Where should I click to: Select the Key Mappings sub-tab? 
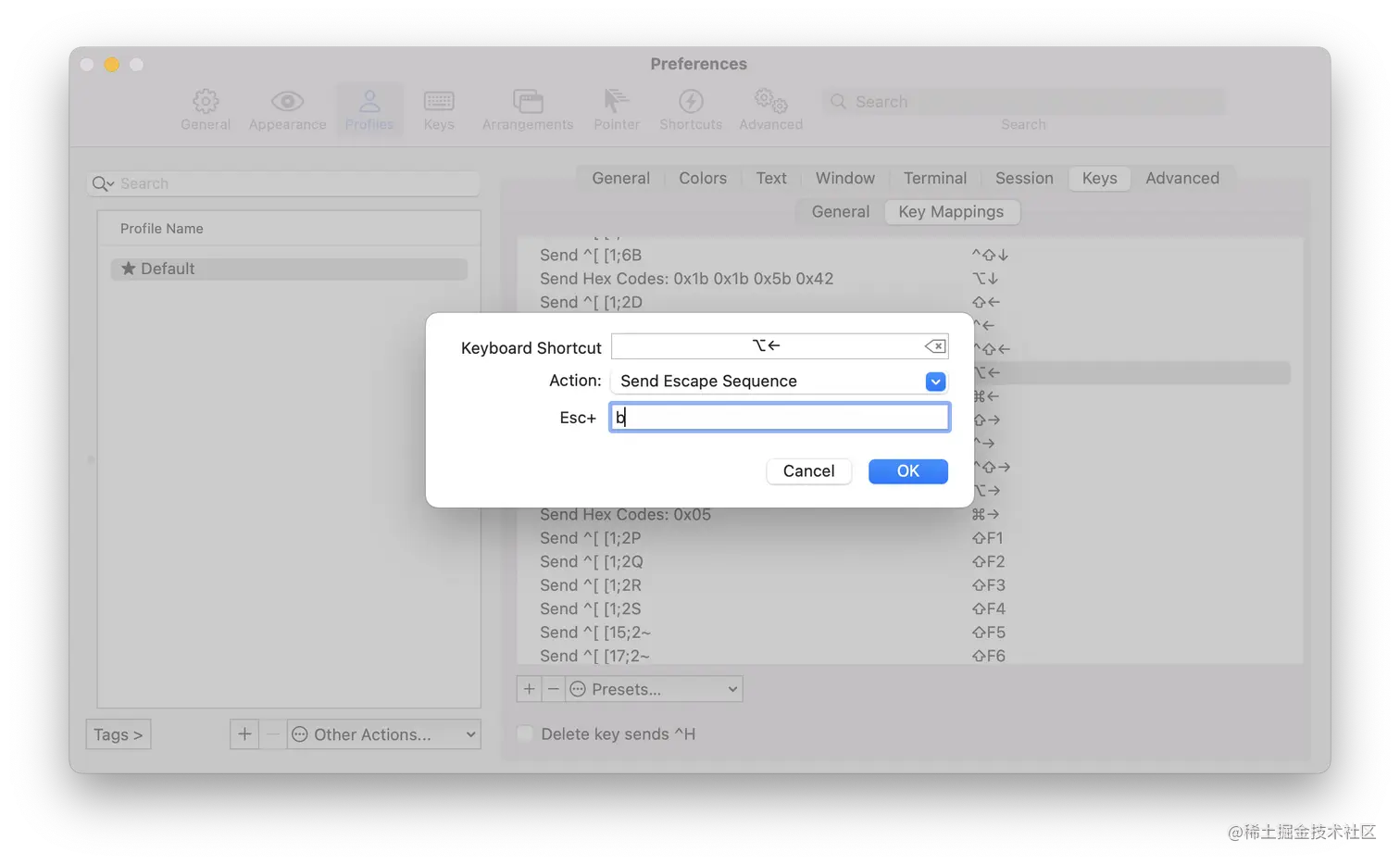tap(951, 212)
